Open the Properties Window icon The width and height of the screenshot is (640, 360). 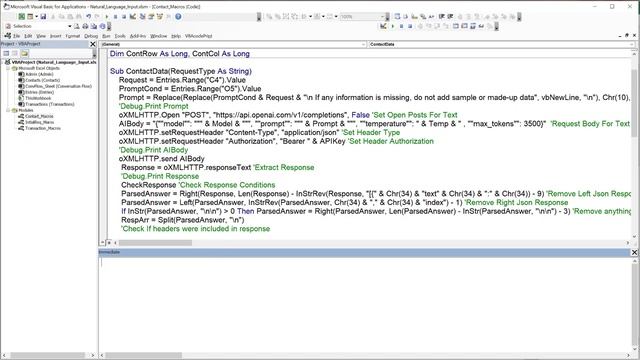tap(151, 17)
